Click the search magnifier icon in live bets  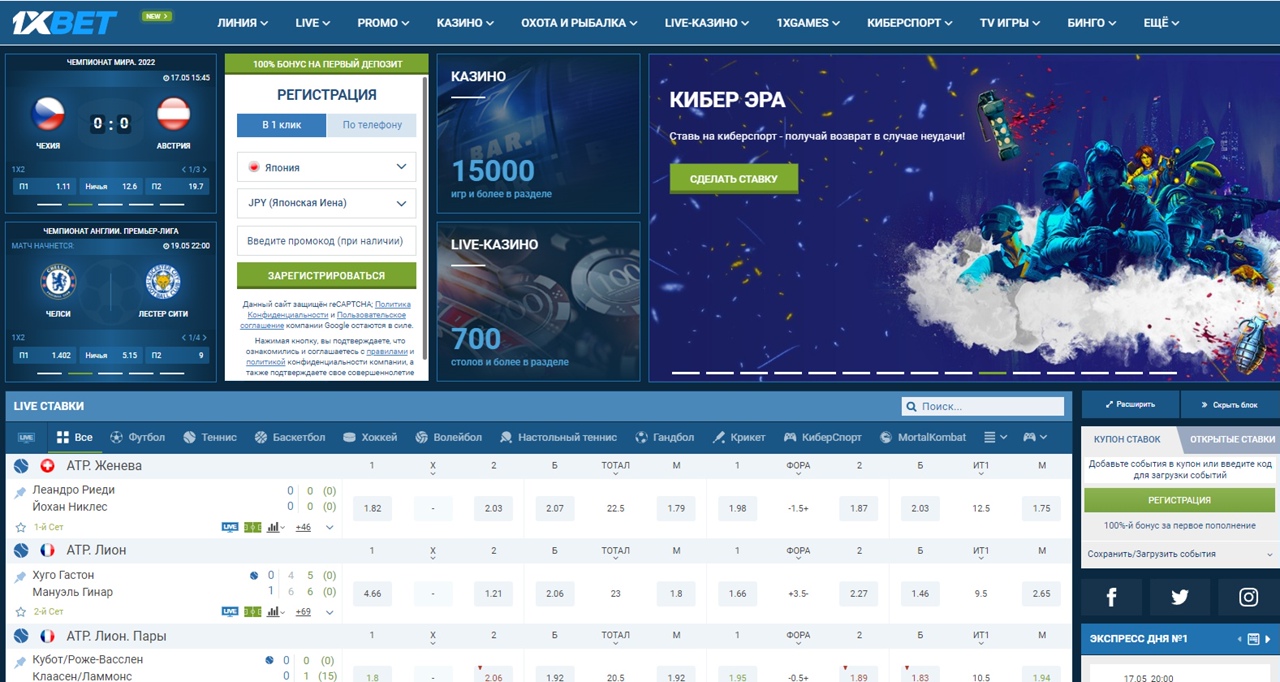pos(911,407)
